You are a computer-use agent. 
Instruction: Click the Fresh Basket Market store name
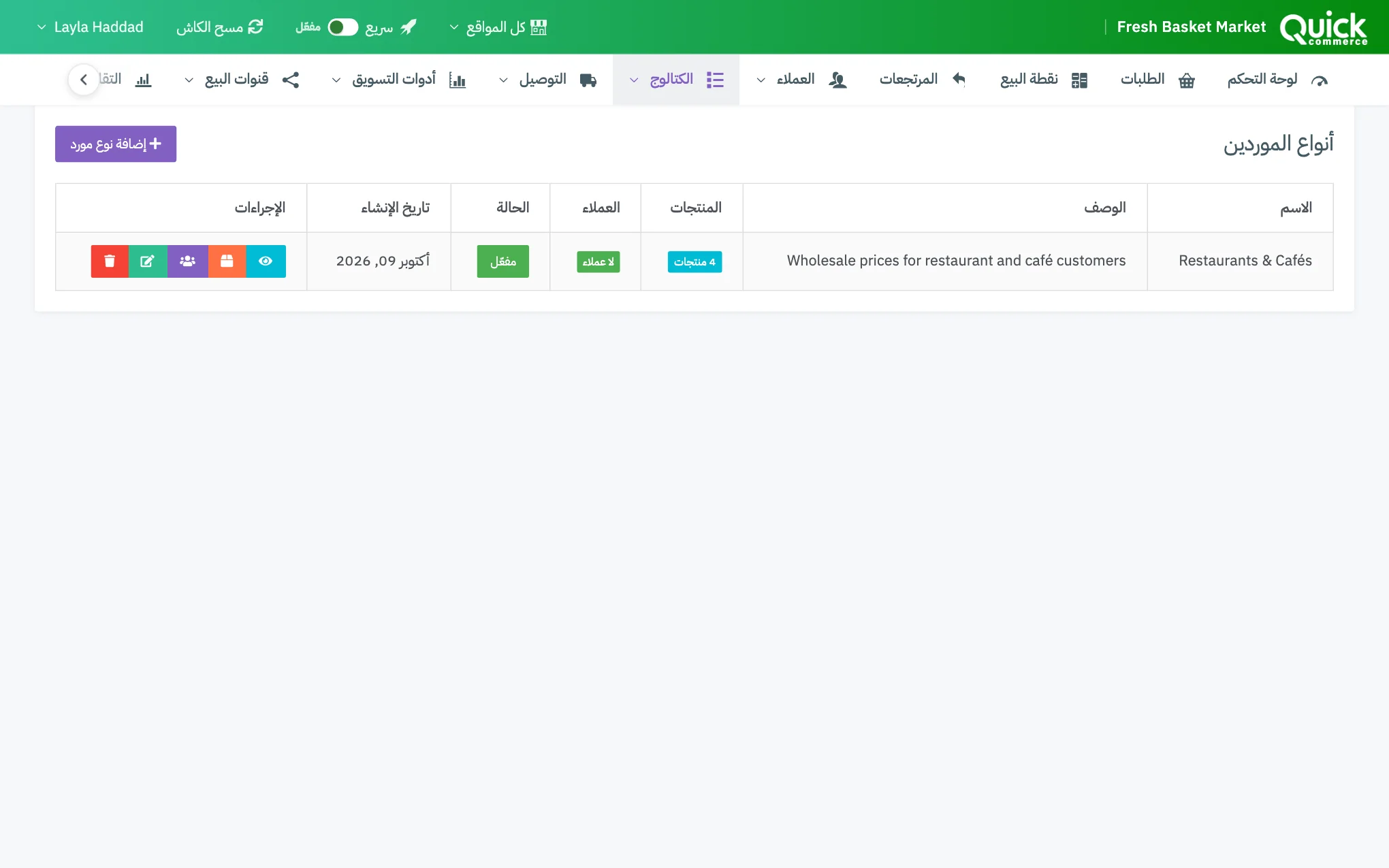(x=1191, y=27)
